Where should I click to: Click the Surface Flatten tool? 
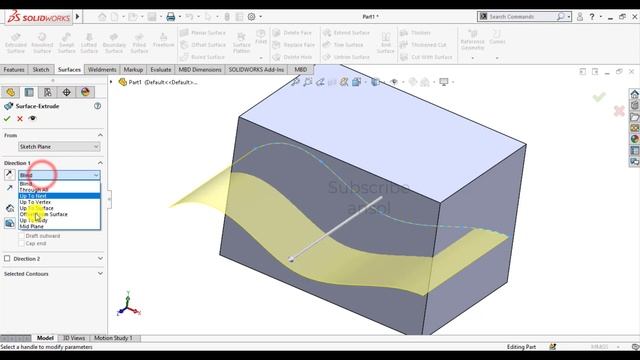(x=242, y=42)
